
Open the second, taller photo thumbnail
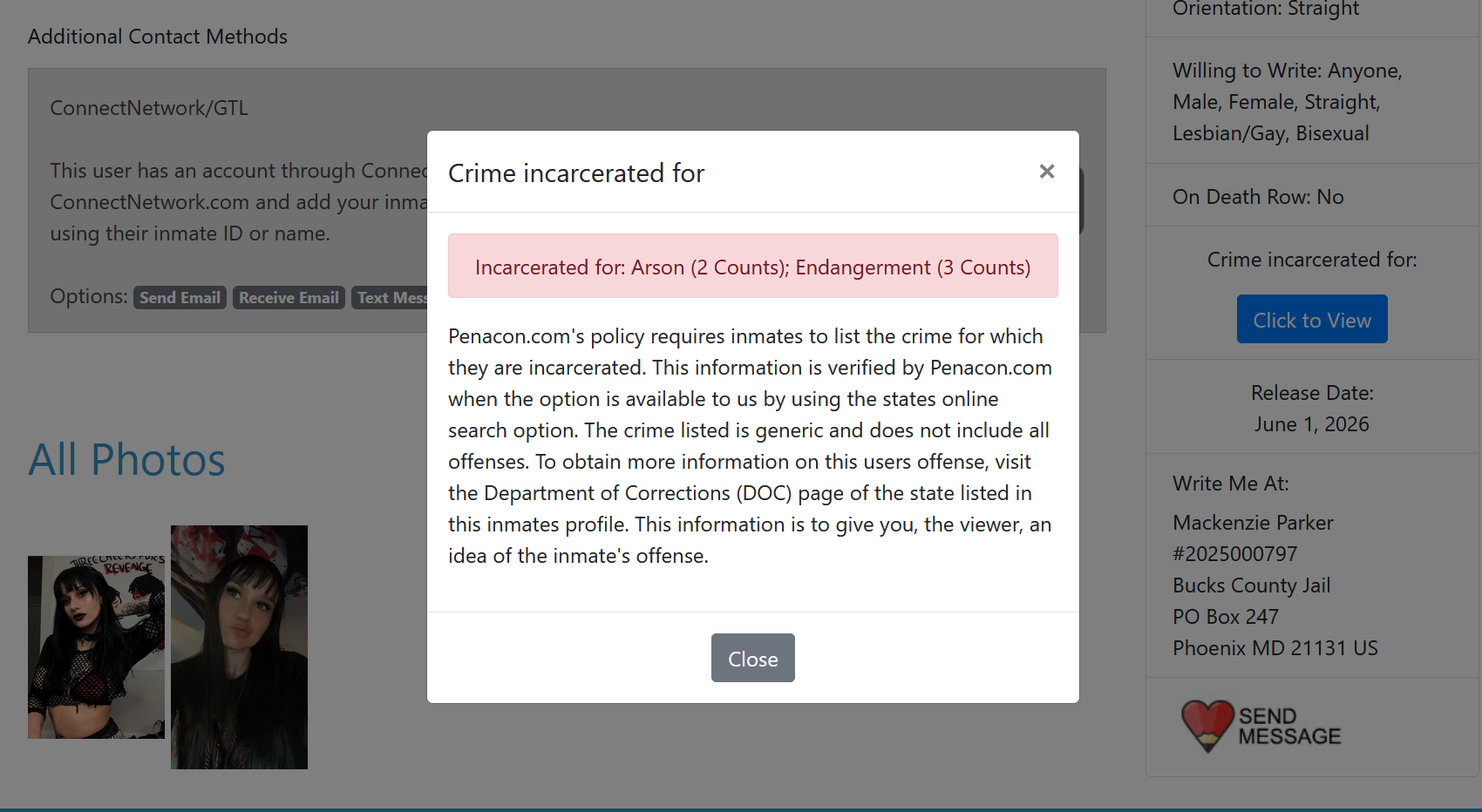point(239,647)
